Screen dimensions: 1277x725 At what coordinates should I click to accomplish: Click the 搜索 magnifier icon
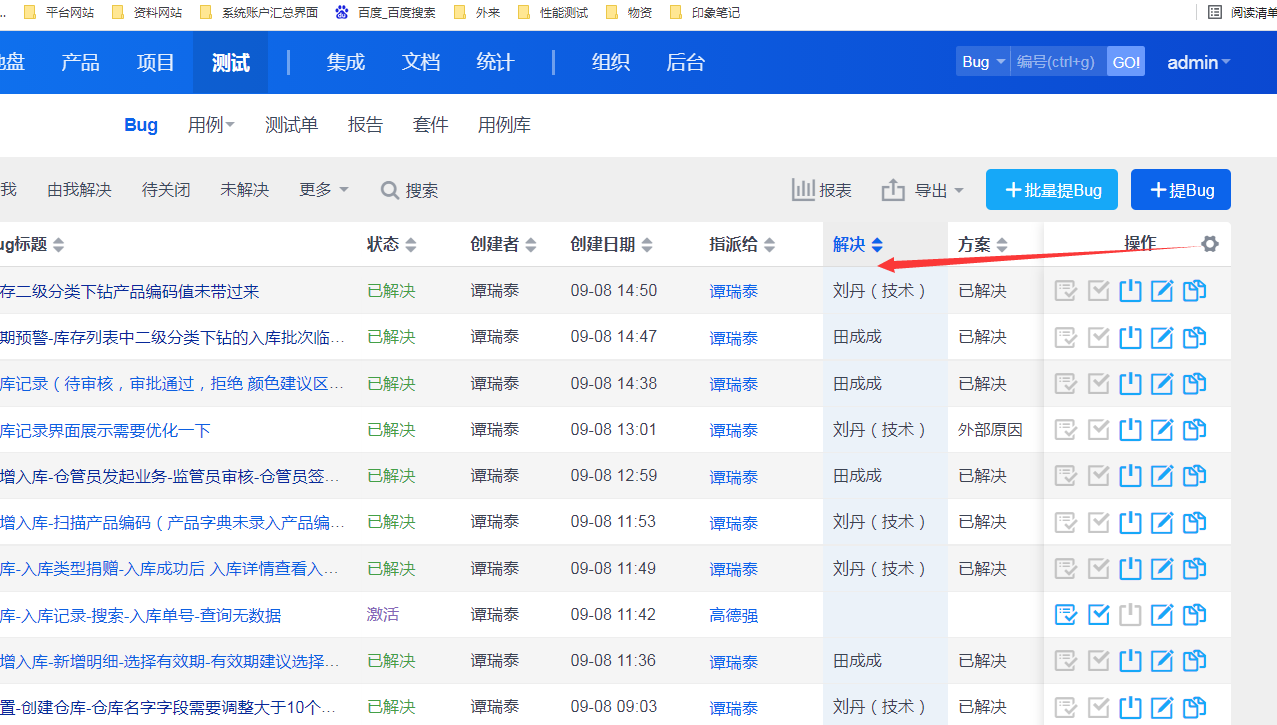[390, 190]
